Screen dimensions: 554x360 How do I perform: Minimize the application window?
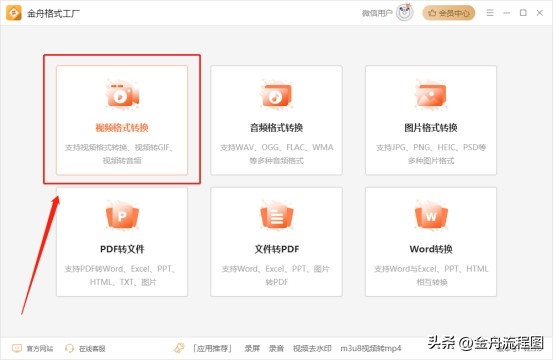507,13
